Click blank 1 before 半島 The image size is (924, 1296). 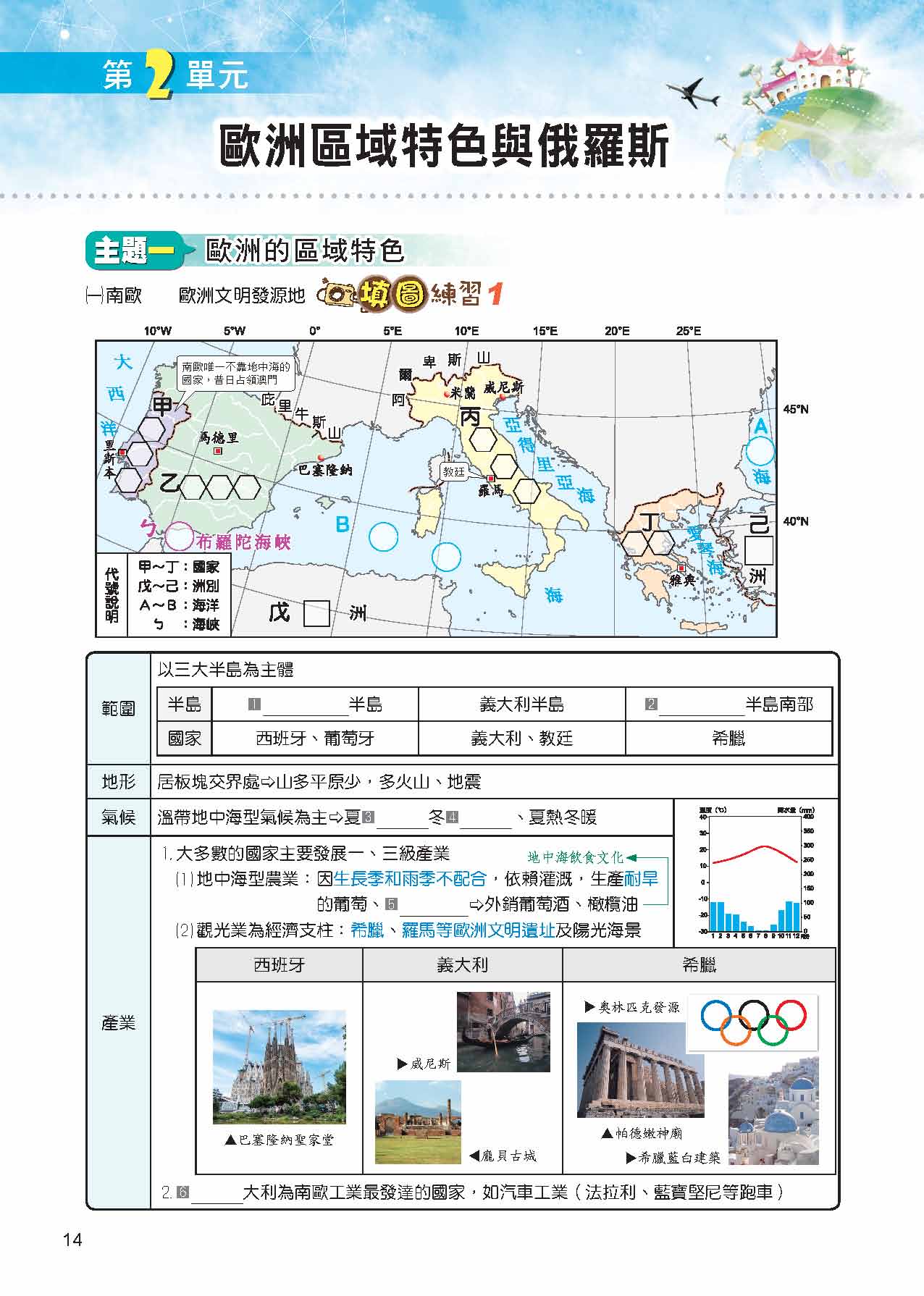304,704
